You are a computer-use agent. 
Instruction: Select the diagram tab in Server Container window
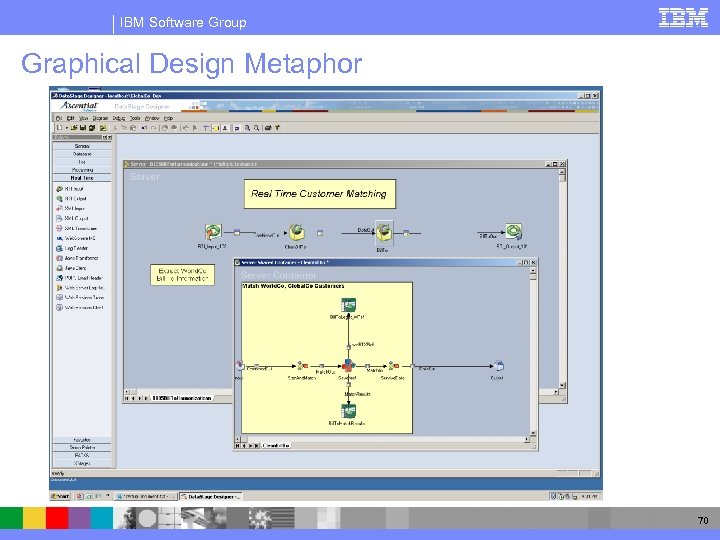coord(277,446)
